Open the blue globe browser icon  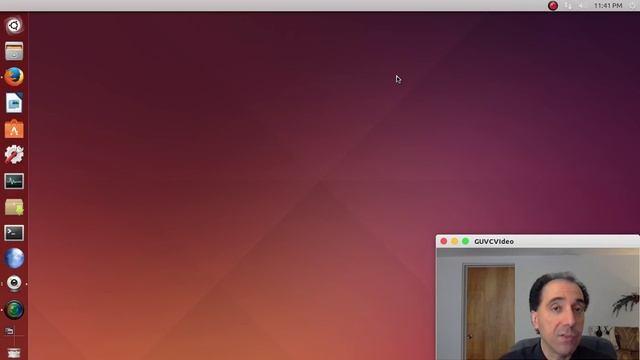point(14,258)
